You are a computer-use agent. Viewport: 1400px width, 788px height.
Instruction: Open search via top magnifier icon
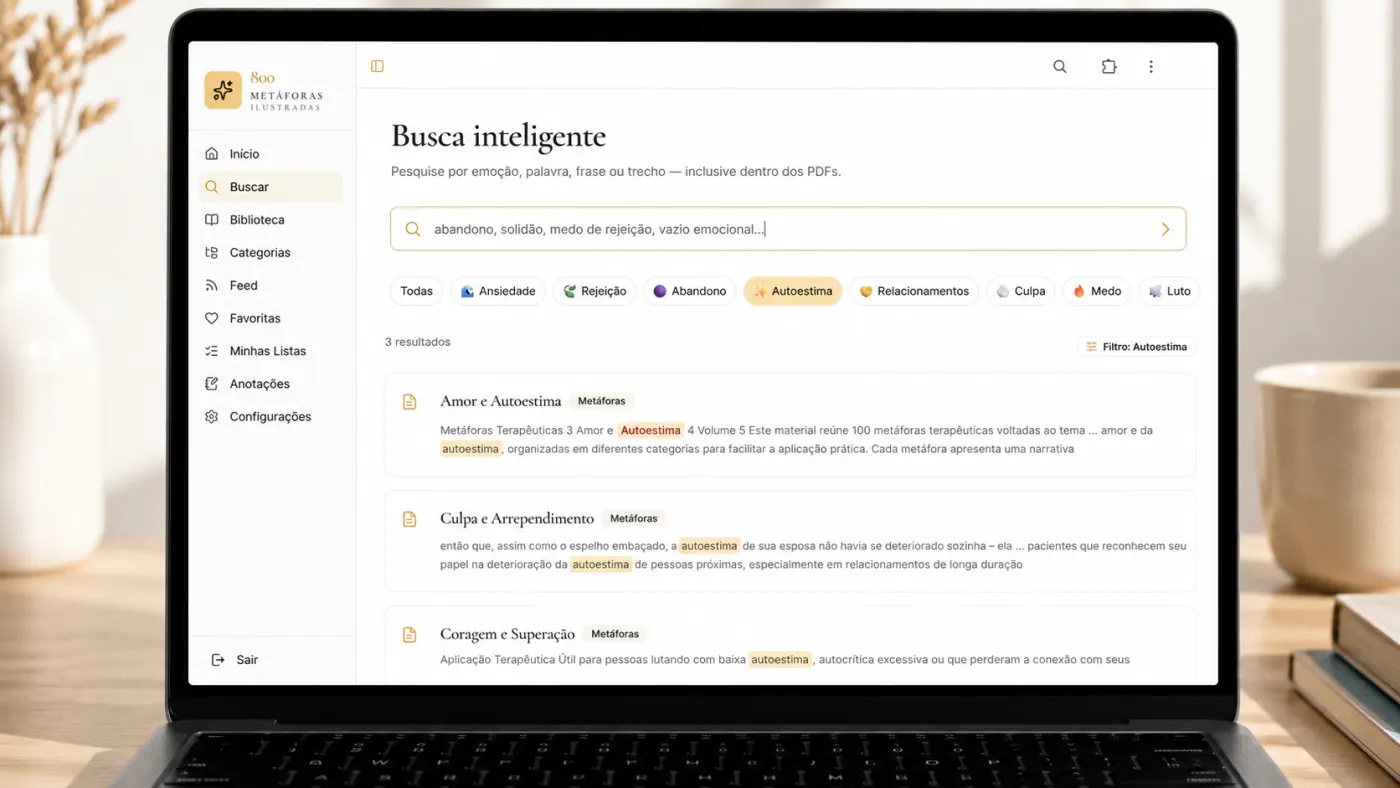(1060, 67)
